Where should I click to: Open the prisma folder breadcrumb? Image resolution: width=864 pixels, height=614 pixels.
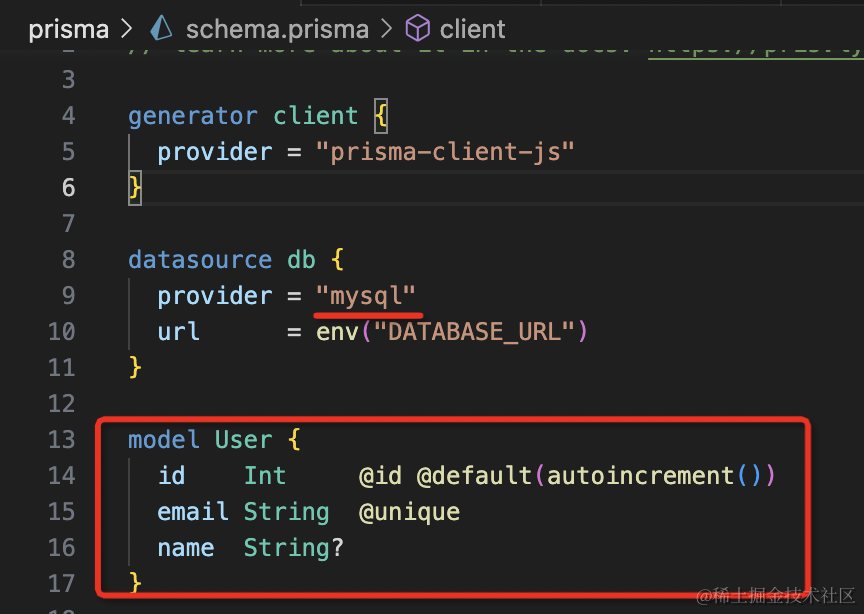[68, 29]
